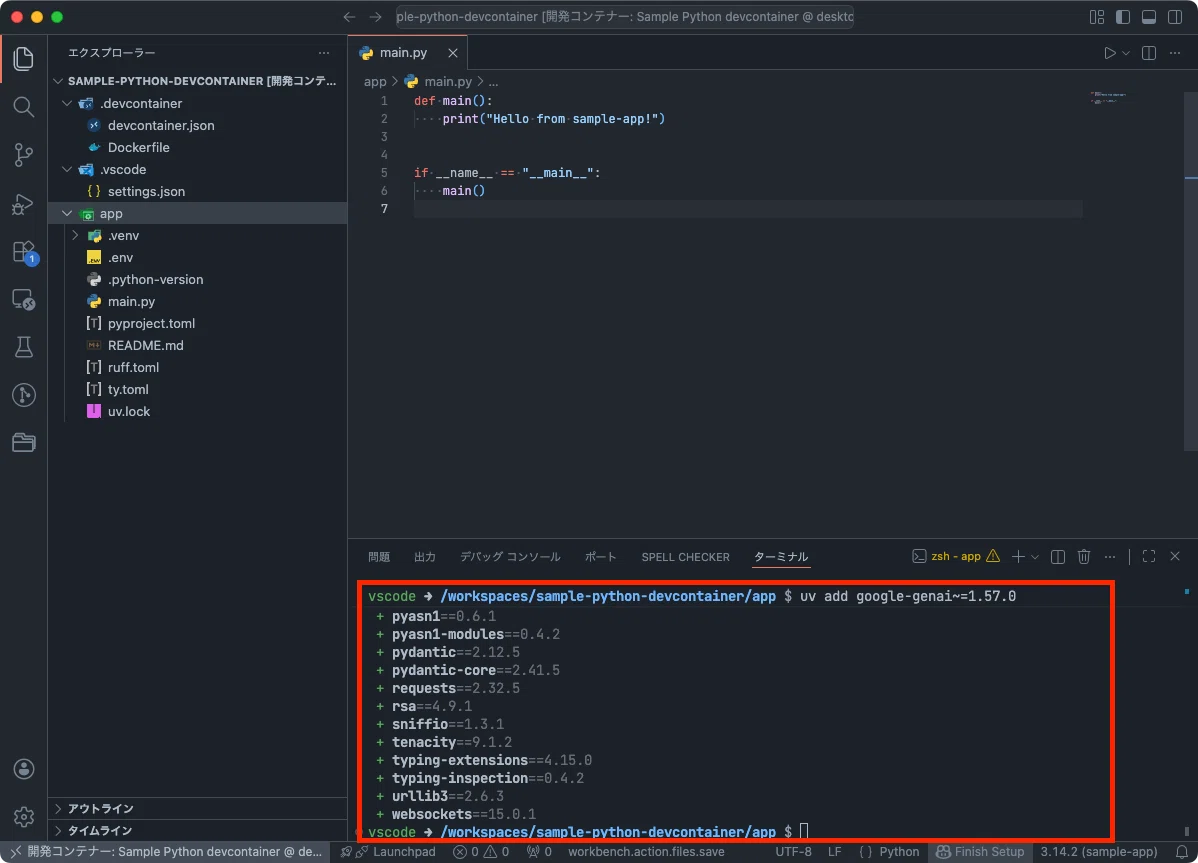This screenshot has width=1198, height=863.
Task: Click Finish Setup in the status bar
Action: (x=980, y=852)
